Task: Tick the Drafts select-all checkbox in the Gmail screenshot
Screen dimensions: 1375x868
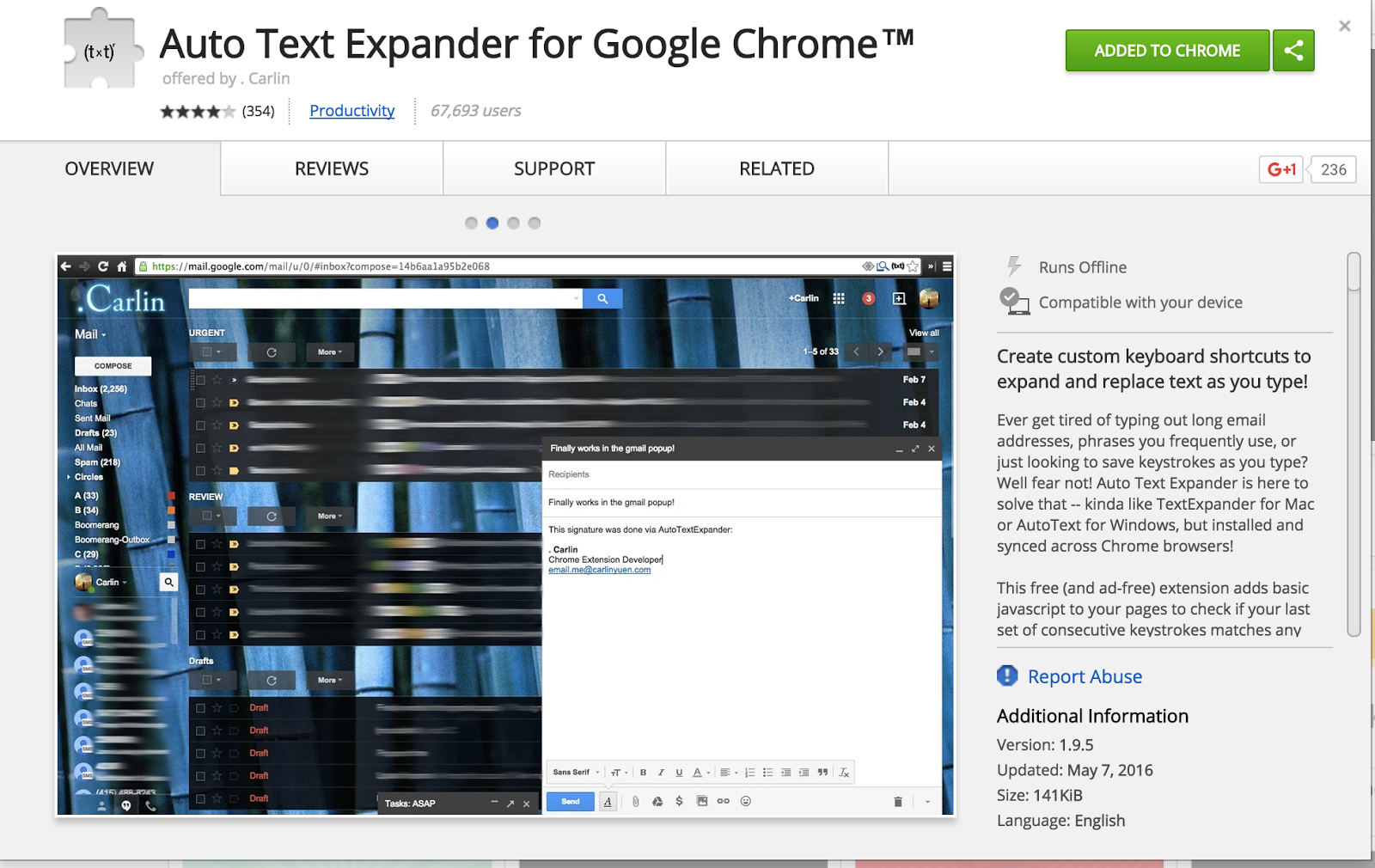Action: pyautogui.click(x=207, y=681)
